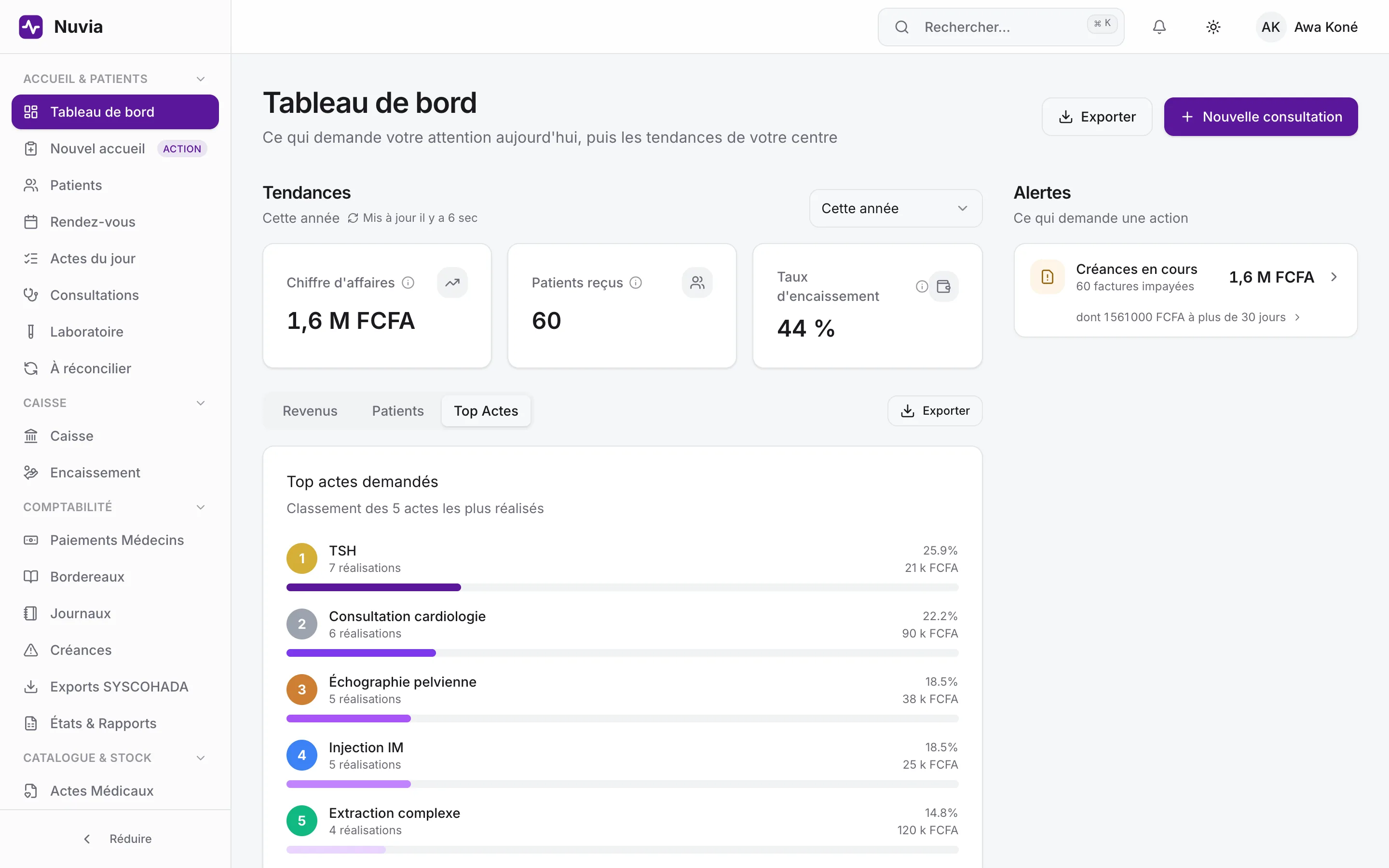Click the ACTION badge on Nouvel accueil
The height and width of the screenshot is (868, 1389).
point(182,149)
